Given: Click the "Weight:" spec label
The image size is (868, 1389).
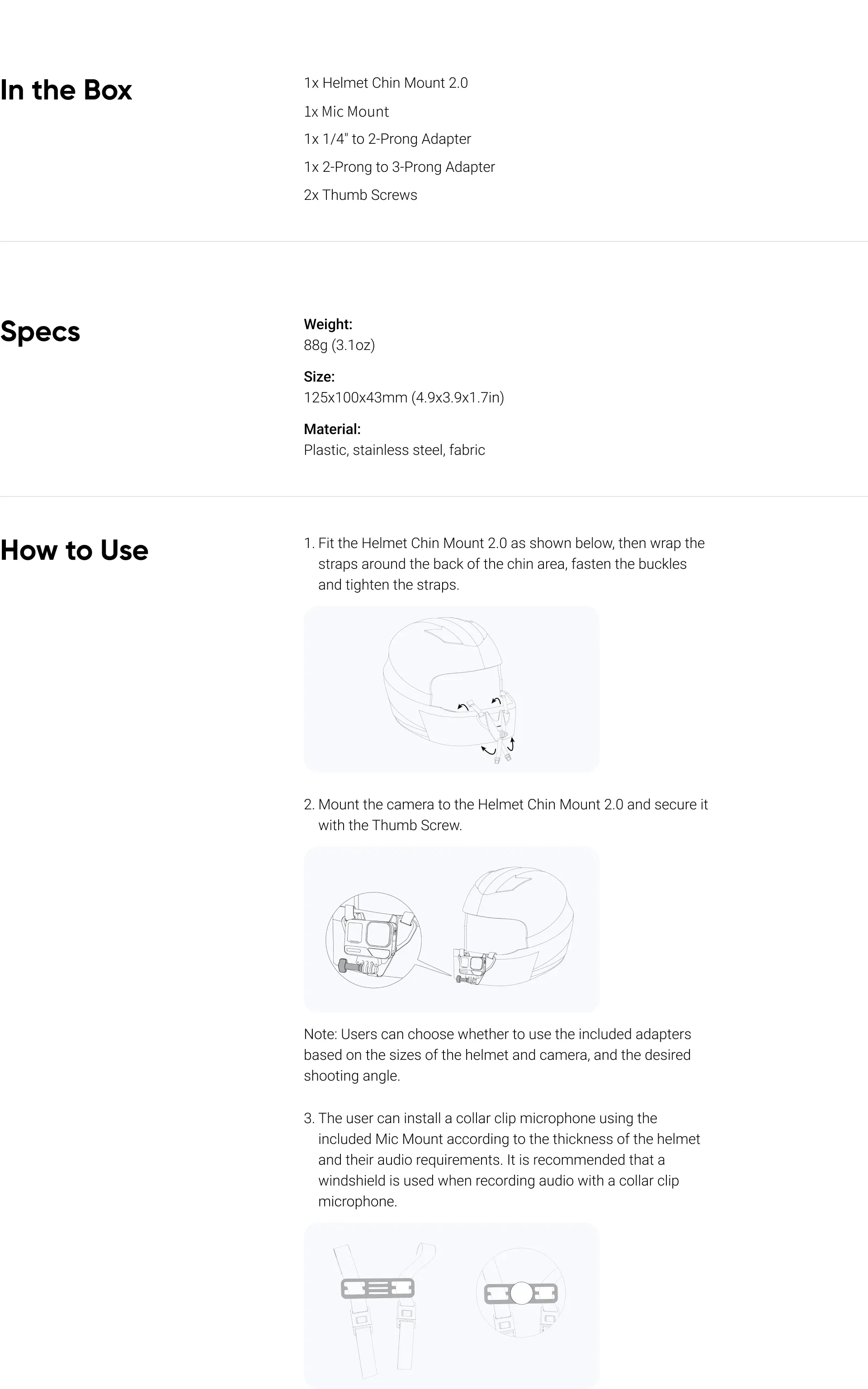Looking at the screenshot, I should pos(328,324).
